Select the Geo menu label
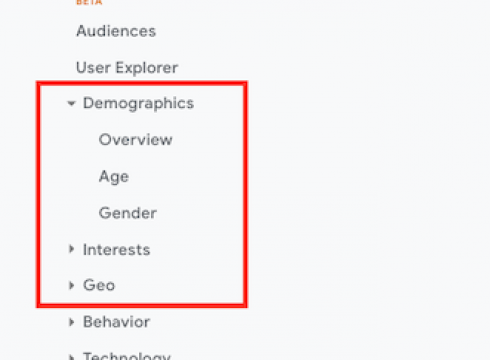This screenshot has width=490, height=360. tap(99, 285)
